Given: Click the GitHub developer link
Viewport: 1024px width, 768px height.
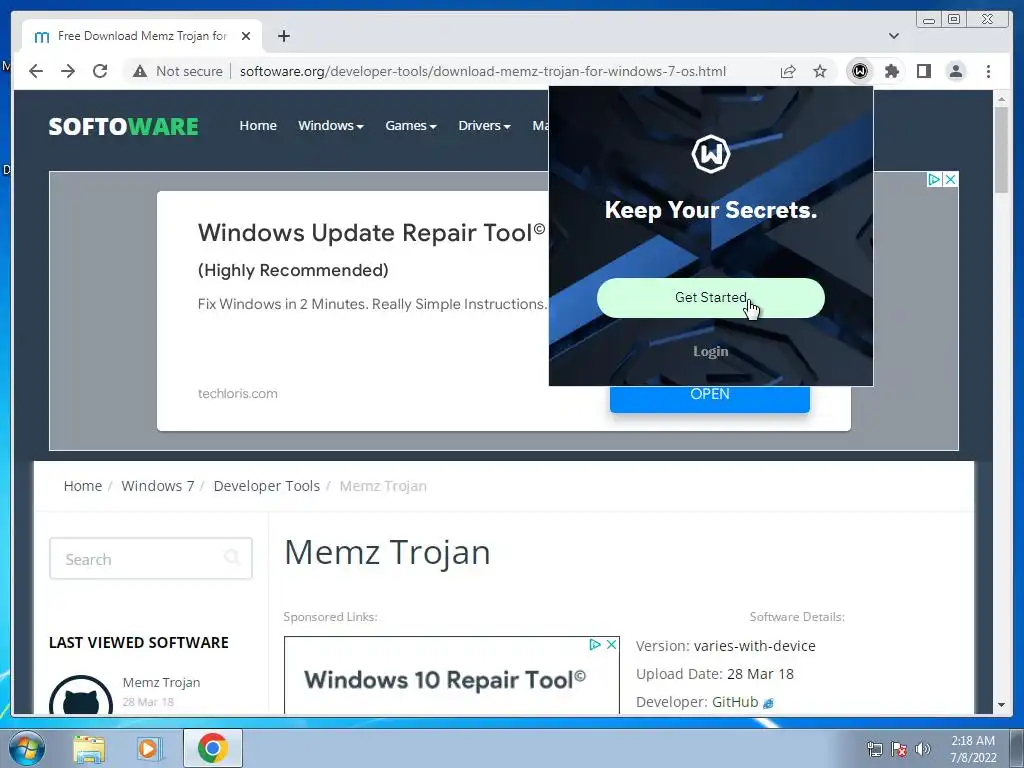Looking at the screenshot, I should [735, 702].
